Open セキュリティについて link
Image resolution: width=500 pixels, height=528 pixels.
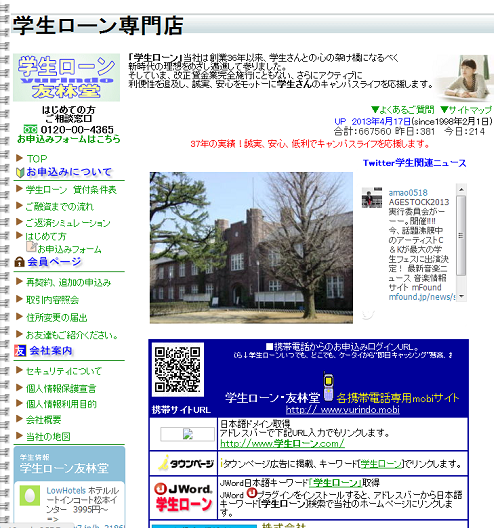(x=64, y=371)
